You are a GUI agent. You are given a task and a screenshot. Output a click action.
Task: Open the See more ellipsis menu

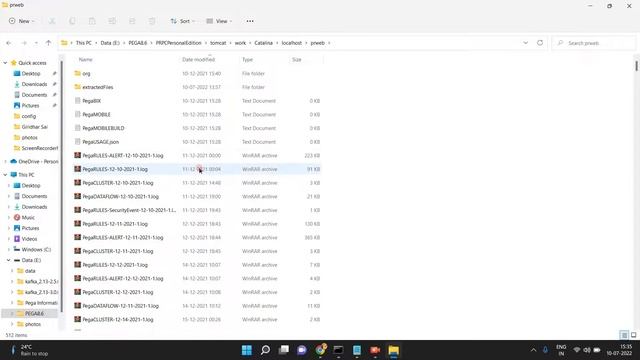point(250,21)
